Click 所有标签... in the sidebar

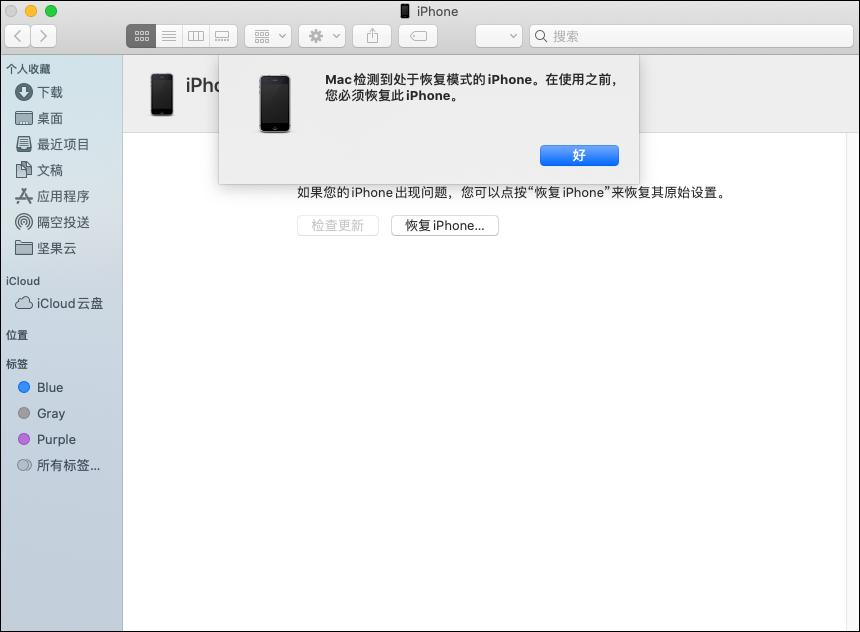pos(60,465)
